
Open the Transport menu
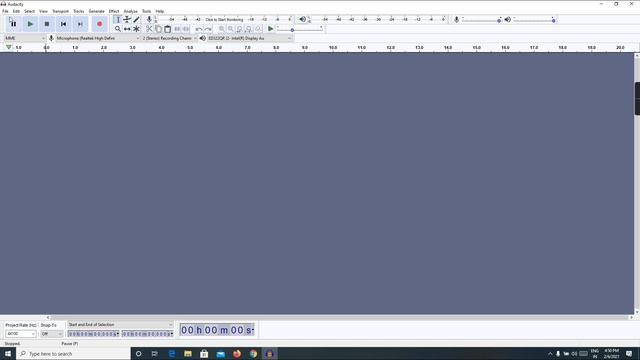pos(60,11)
